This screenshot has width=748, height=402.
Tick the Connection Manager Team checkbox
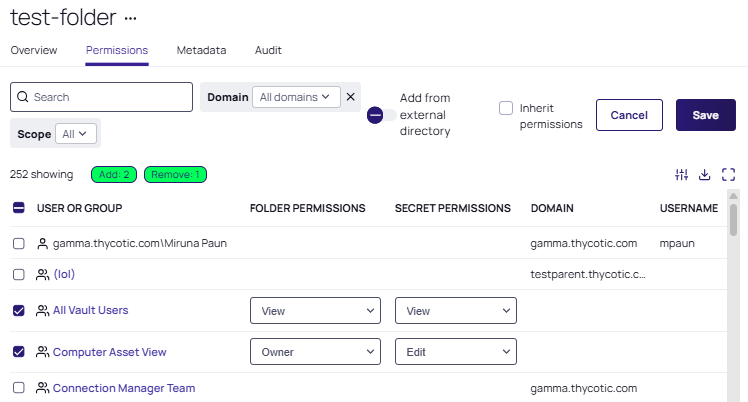[x=19, y=388]
